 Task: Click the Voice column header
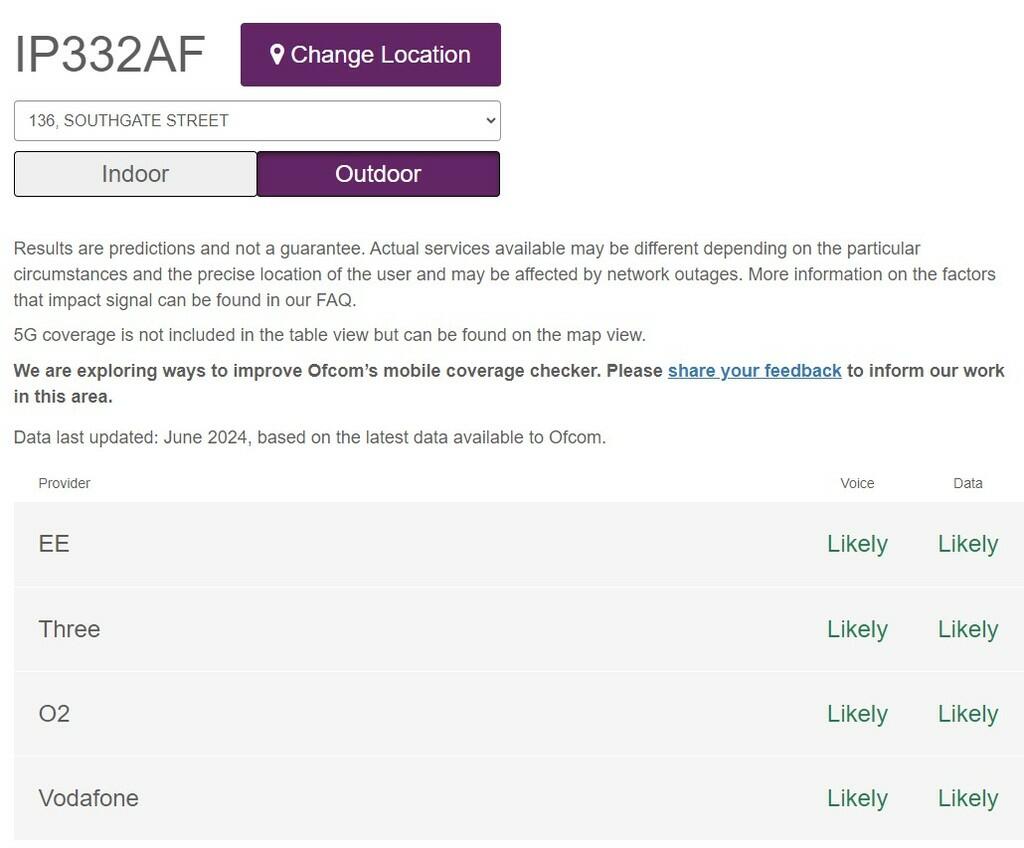click(x=857, y=483)
